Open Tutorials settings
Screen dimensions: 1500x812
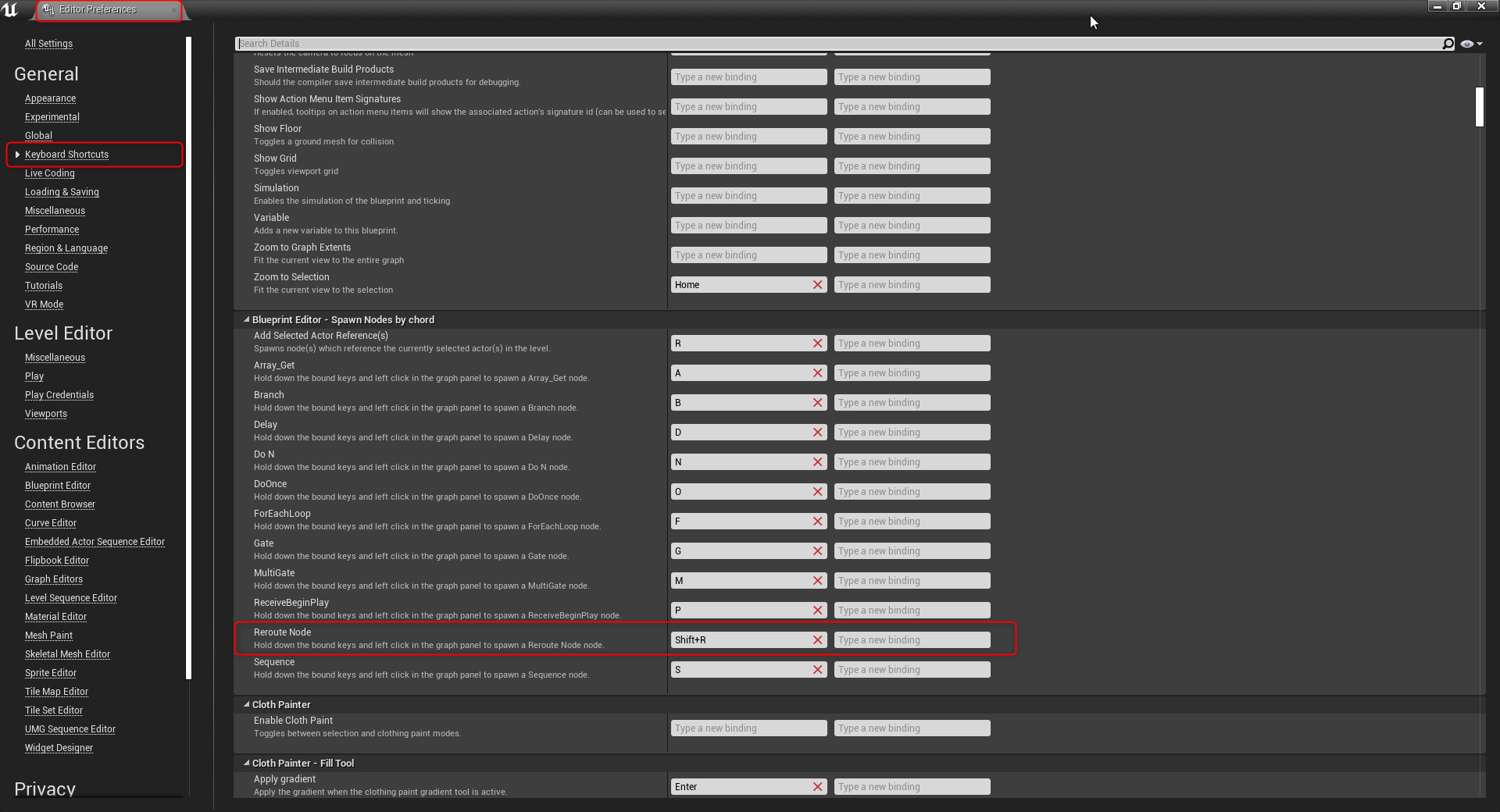[44, 286]
